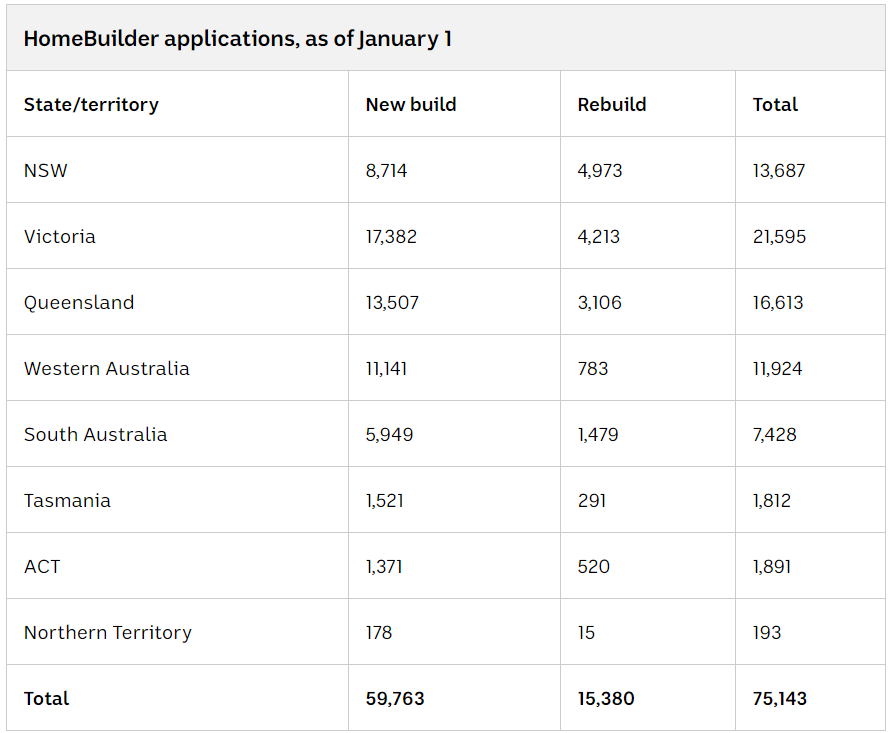
Task: Click Western Australia new build value 11,141
Action: (x=386, y=369)
